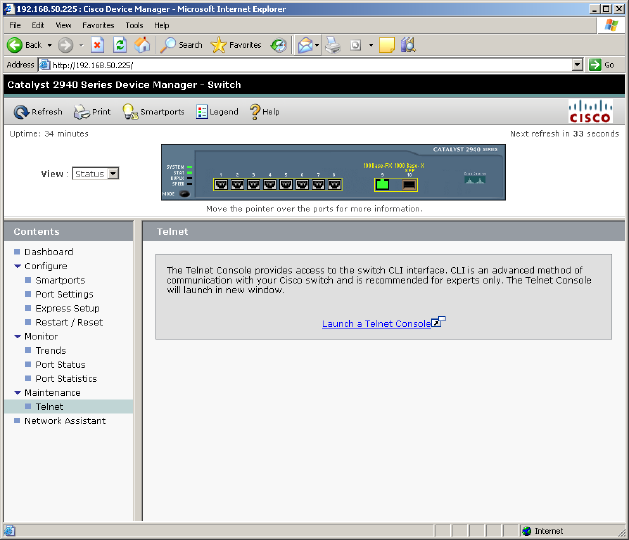Screen dimensions: 629x540
Task: Click Print in Device Manager toolbar
Action: (x=92, y=112)
